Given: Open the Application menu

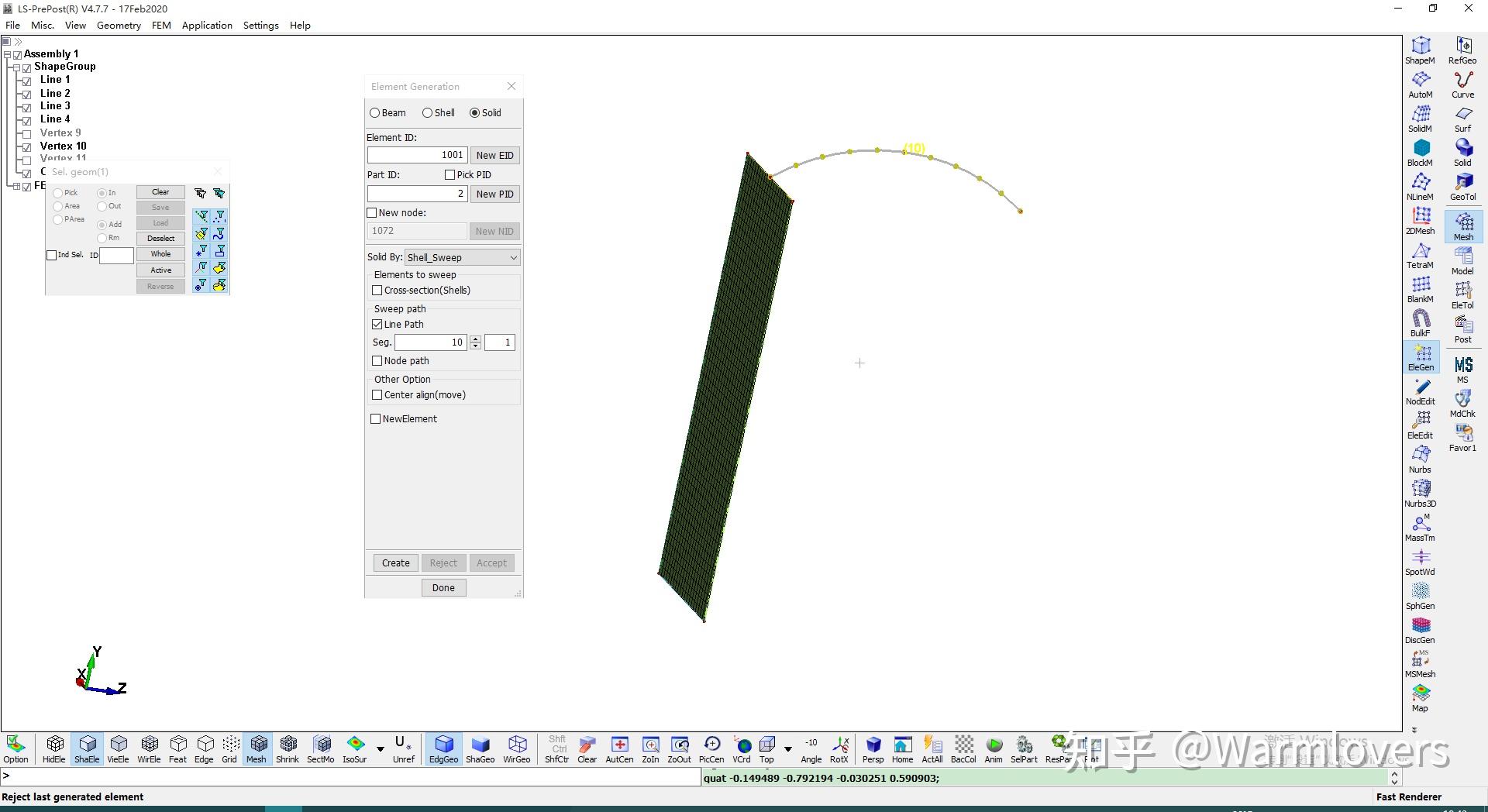Looking at the screenshot, I should [207, 26].
